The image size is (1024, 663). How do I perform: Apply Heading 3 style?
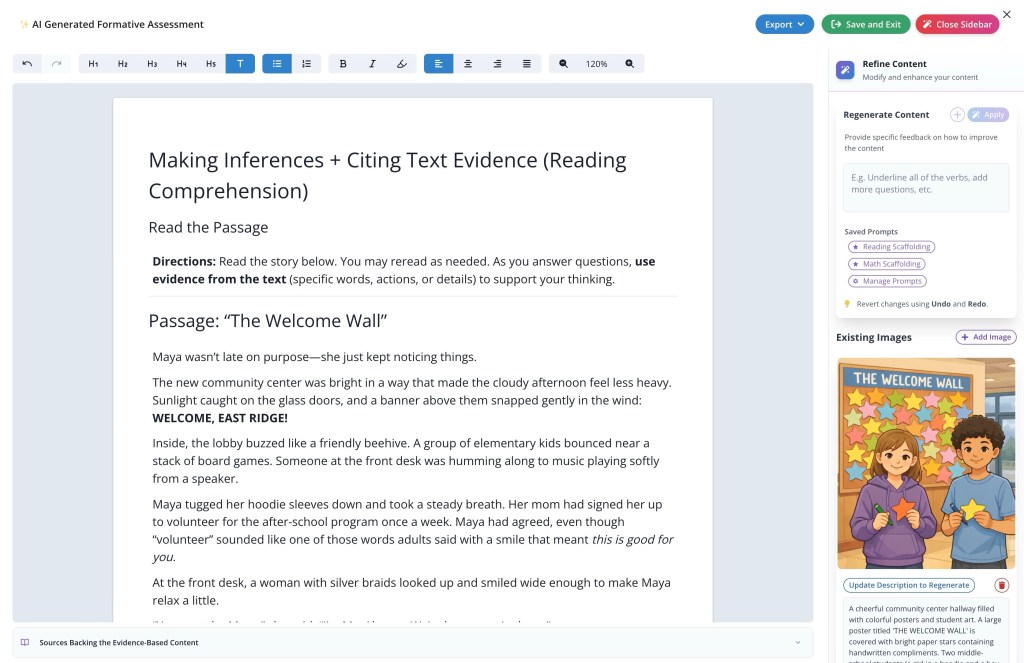coord(152,63)
